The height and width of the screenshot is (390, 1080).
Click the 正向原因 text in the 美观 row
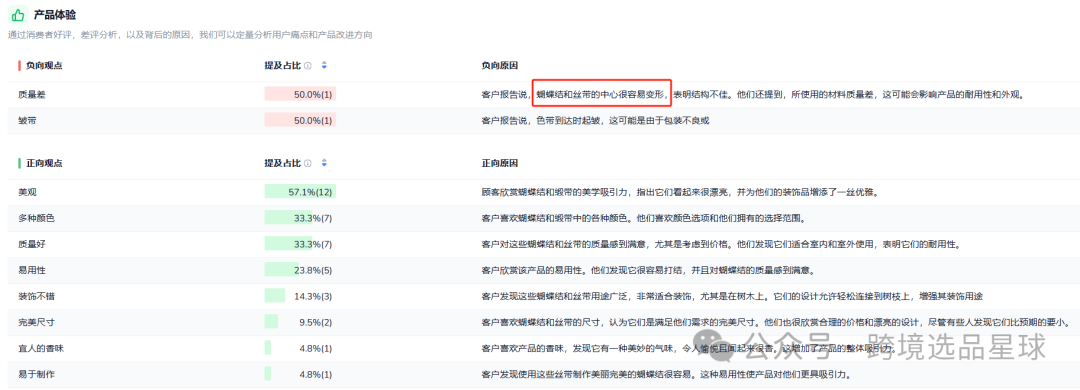(680, 192)
